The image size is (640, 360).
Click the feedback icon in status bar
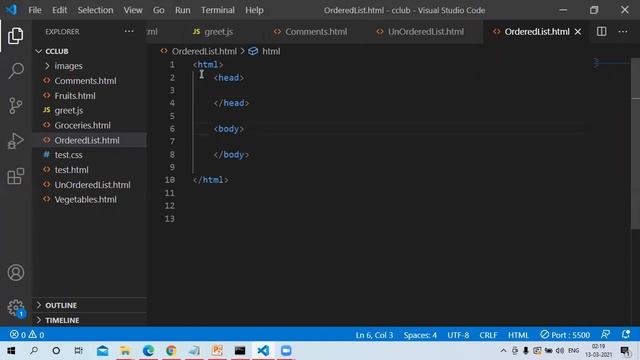pyautogui.click(x=605, y=335)
